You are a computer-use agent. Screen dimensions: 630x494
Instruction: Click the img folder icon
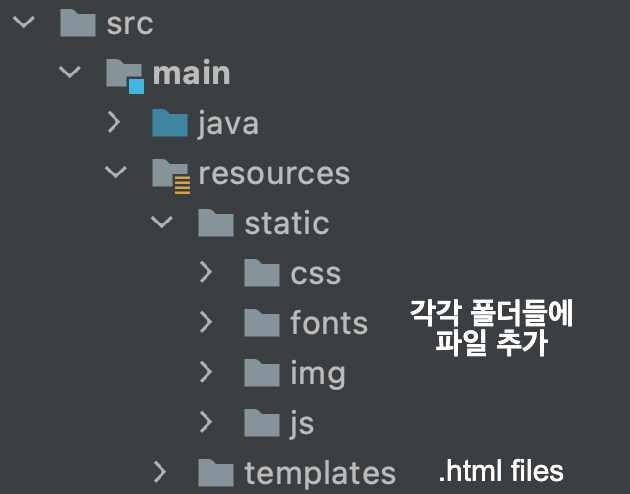click(262, 372)
